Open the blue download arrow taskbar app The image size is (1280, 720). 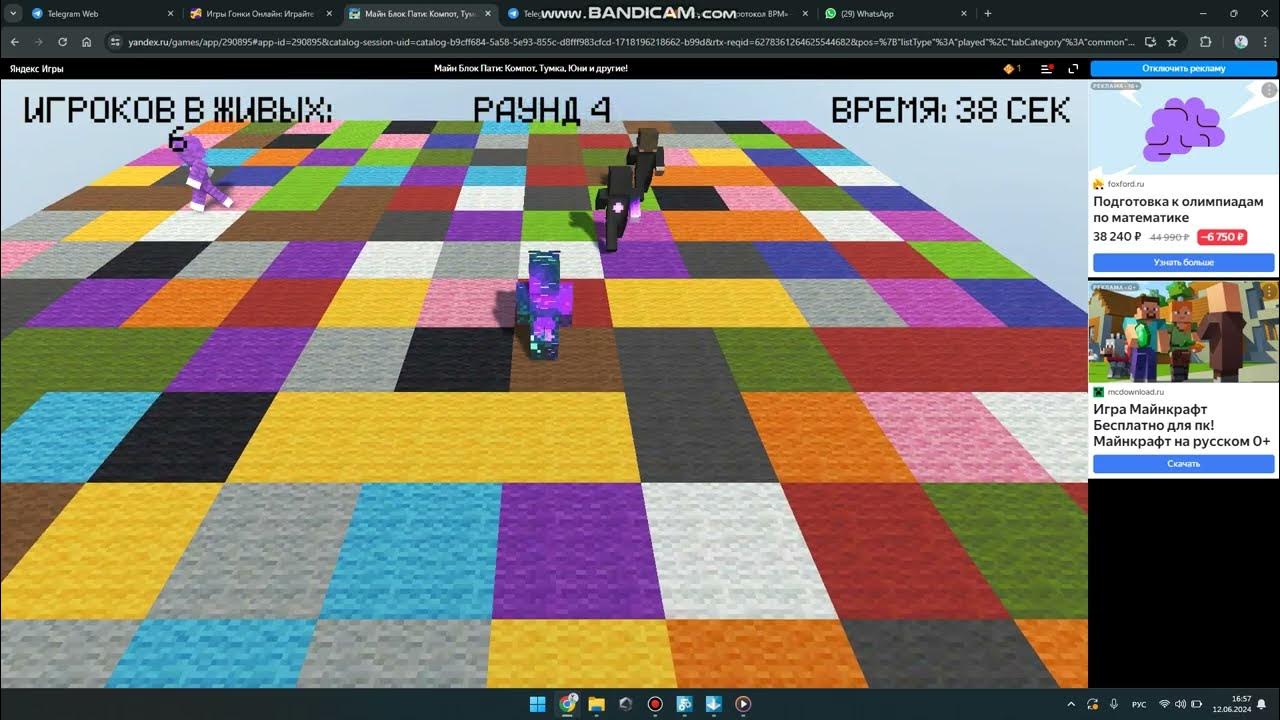pyautogui.click(x=713, y=703)
